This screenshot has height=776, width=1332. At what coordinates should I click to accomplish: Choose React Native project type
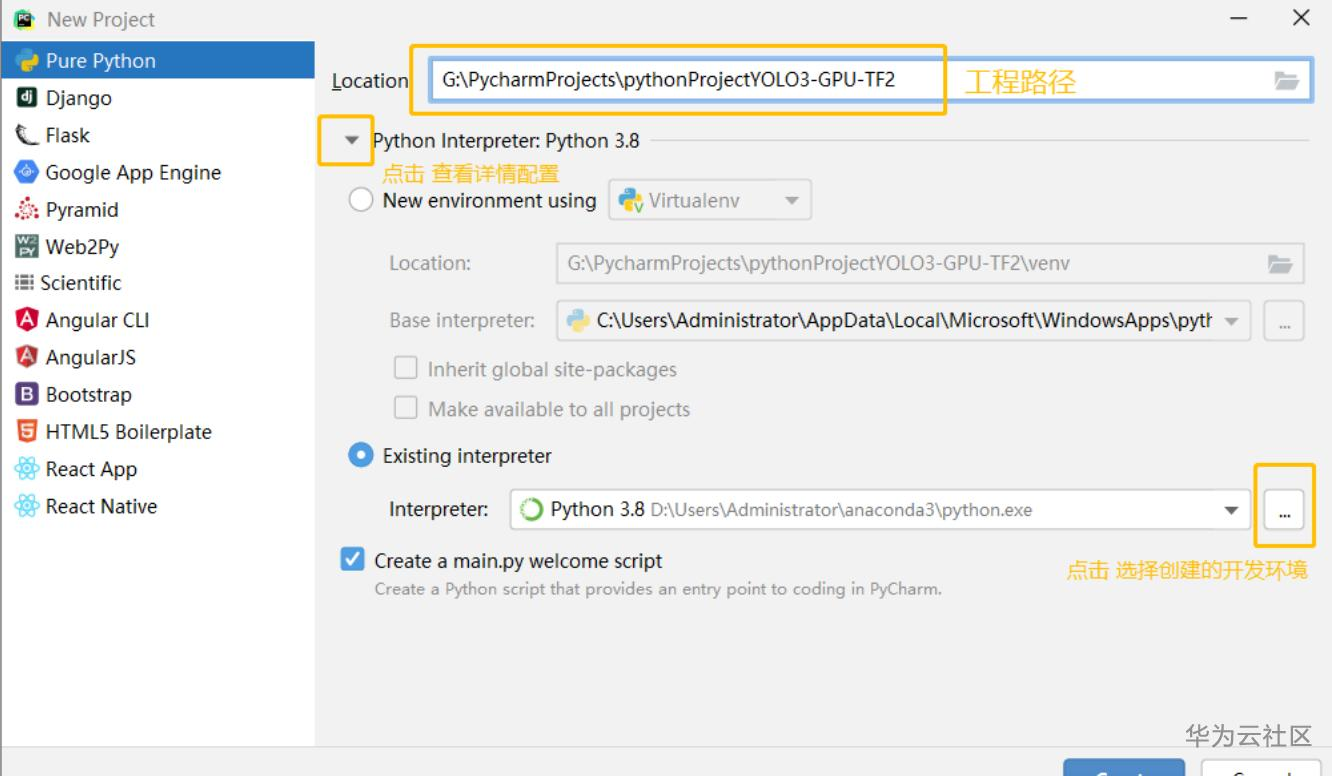tap(158, 506)
